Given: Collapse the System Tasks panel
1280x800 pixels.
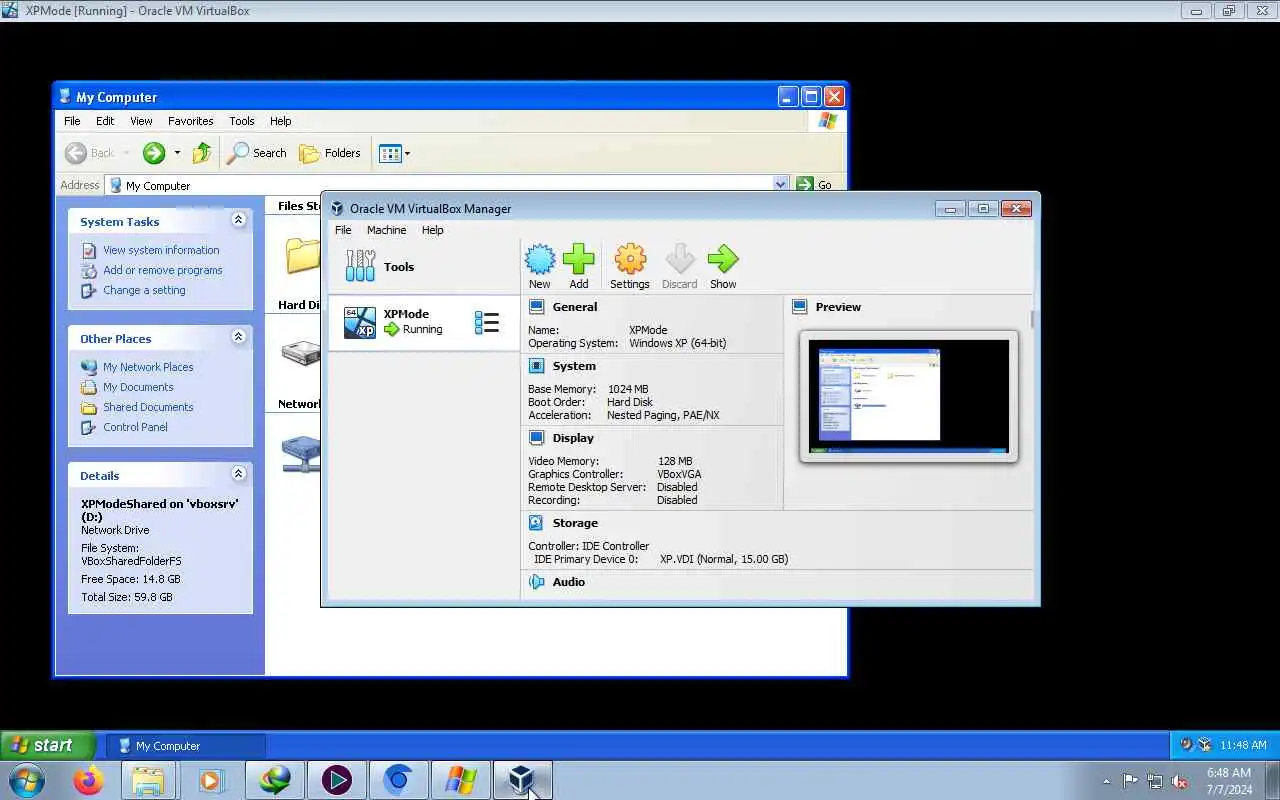Looking at the screenshot, I should pyautogui.click(x=238, y=220).
